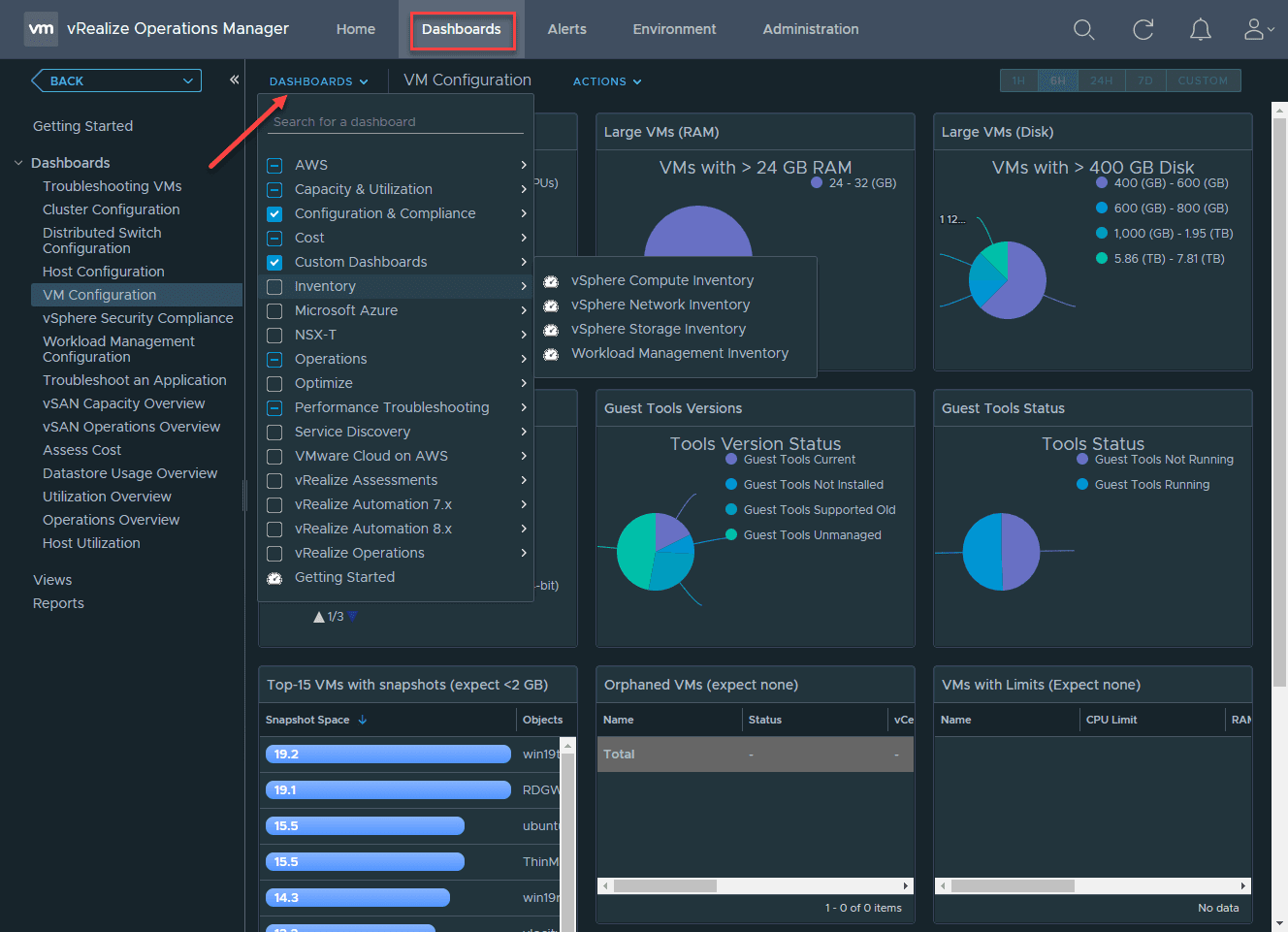This screenshot has width=1288, height=932.
Task: Open the ACTIONS dropdown
Action: point(606,80)
